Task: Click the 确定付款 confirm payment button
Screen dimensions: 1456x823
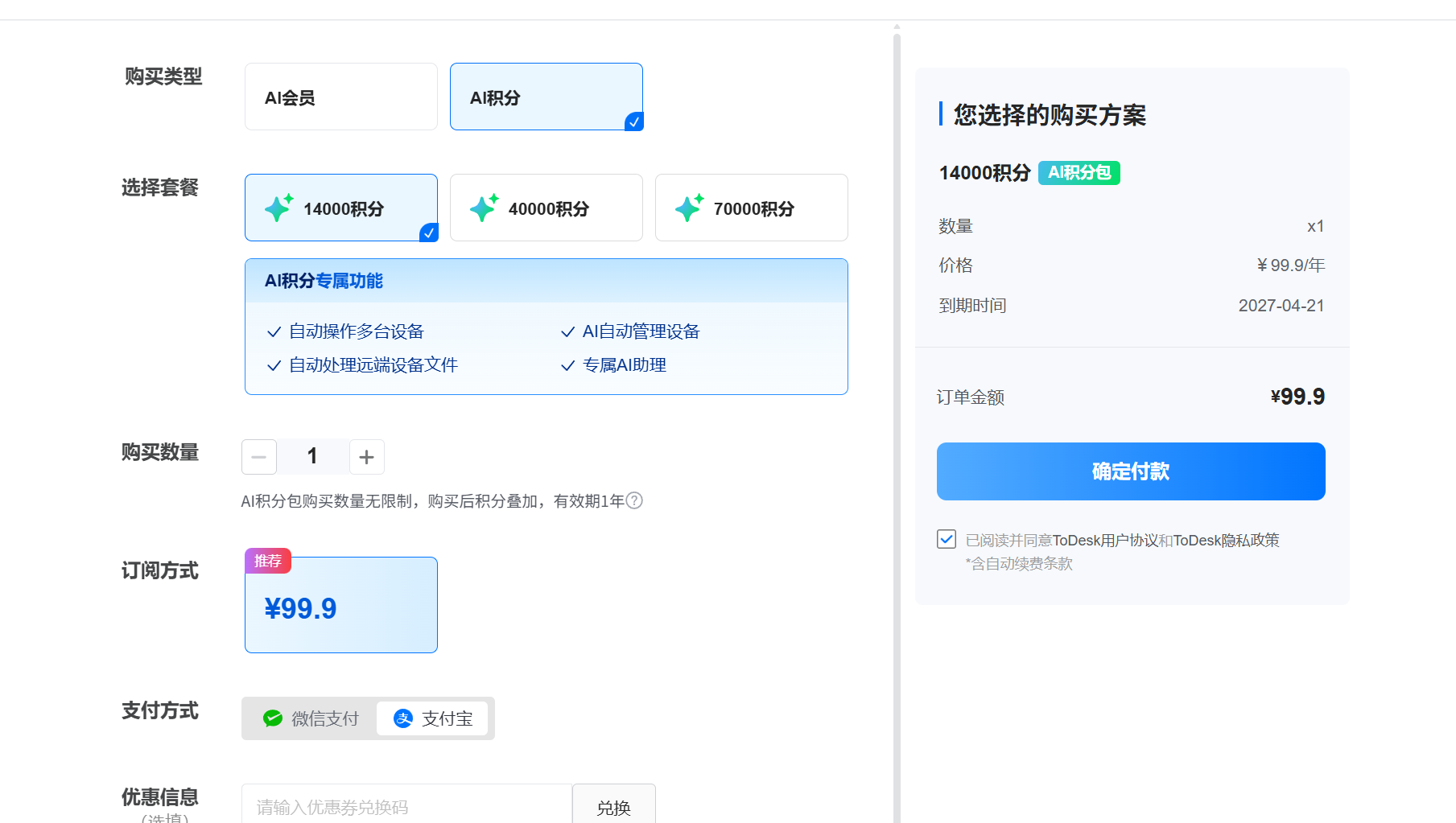Action: (x=1131, y=471)
